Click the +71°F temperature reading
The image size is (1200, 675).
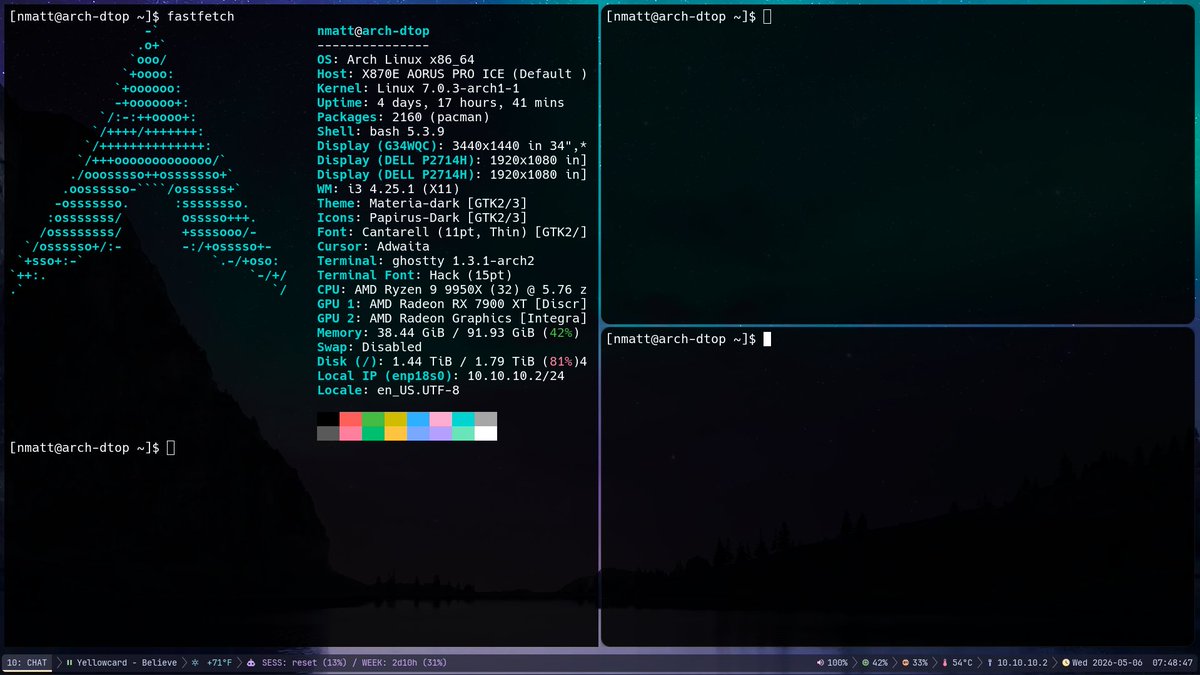pos(219,663)
